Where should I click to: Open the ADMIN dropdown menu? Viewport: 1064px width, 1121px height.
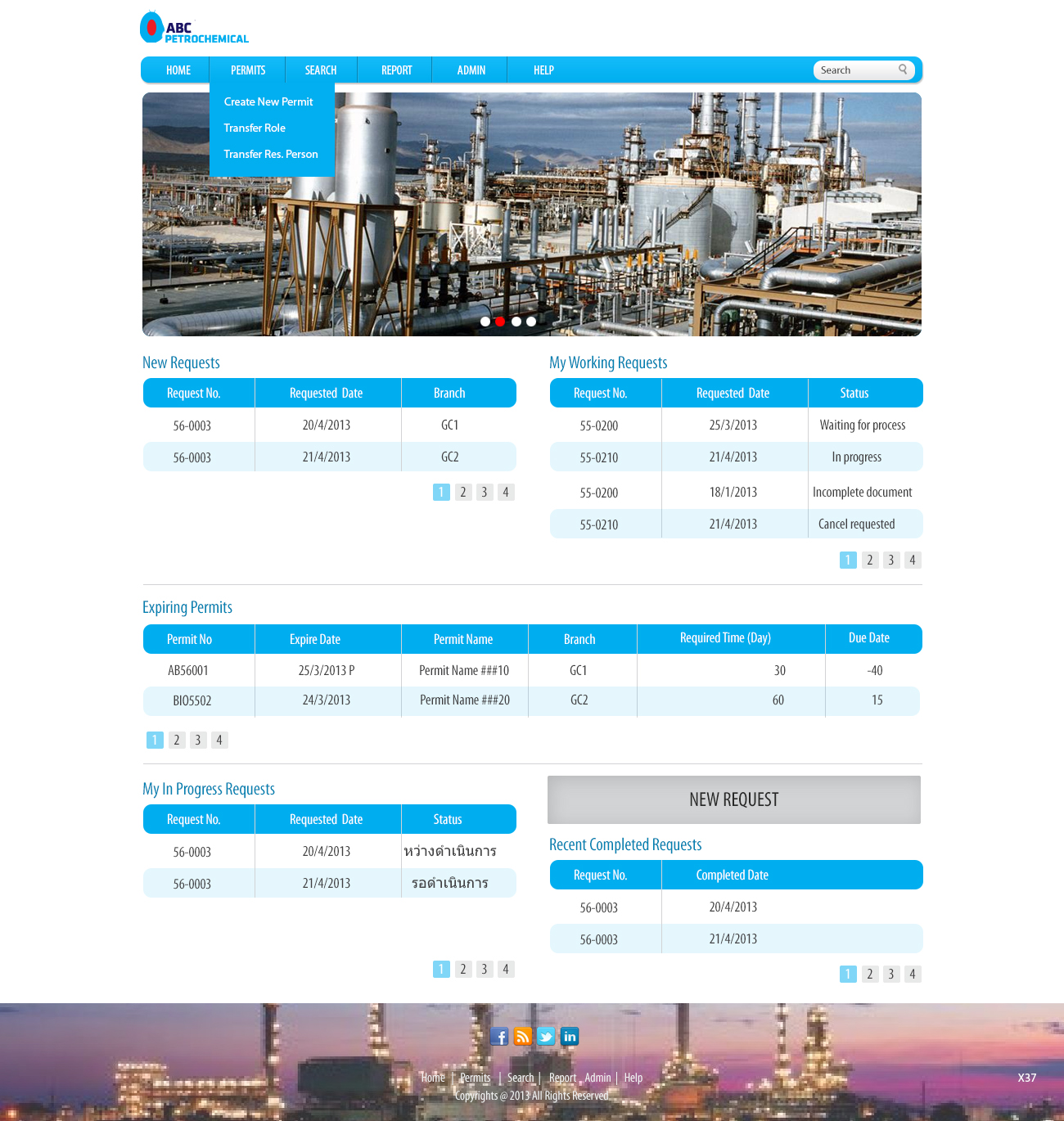[x=470, y=70]
